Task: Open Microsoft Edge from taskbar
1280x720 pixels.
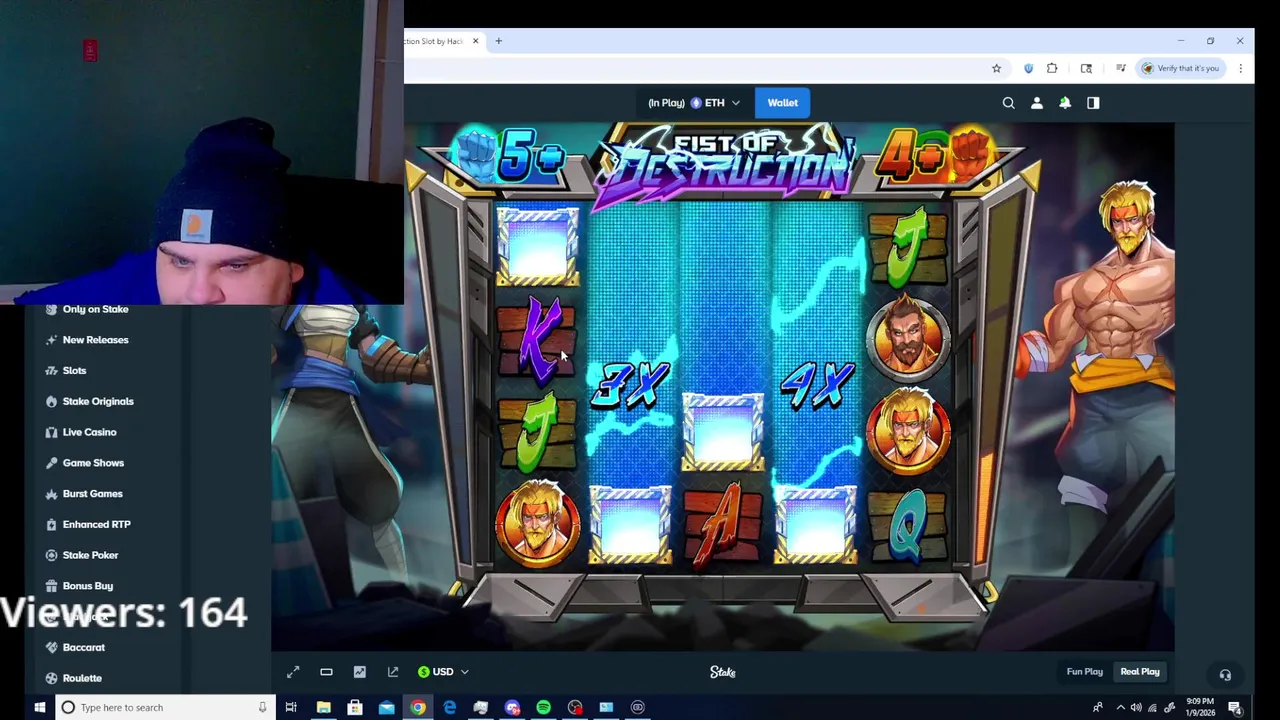Action: point(449,707)
